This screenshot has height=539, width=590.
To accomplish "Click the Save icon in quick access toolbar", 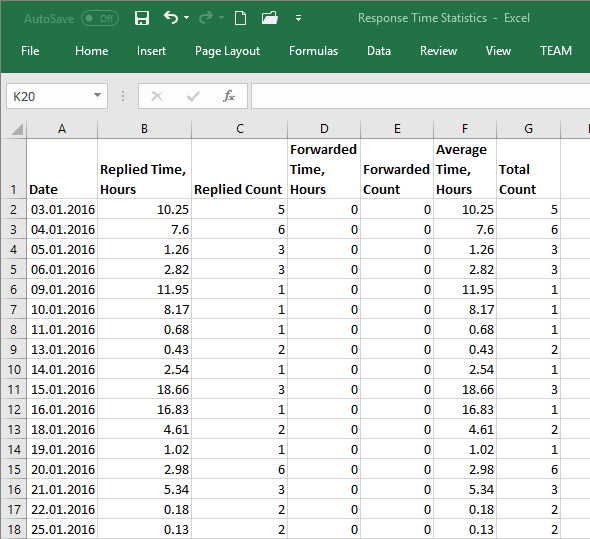I will click(x=142, y=18).
